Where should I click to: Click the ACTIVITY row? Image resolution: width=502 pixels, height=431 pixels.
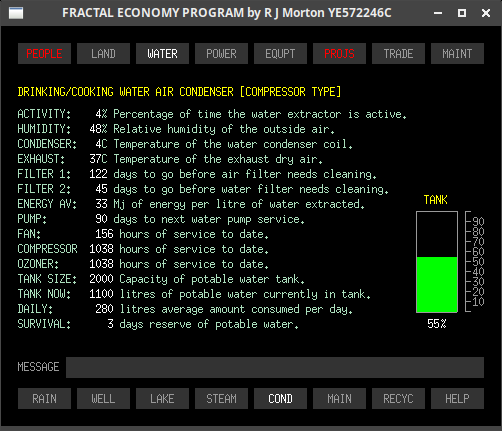tap(212, 114)
